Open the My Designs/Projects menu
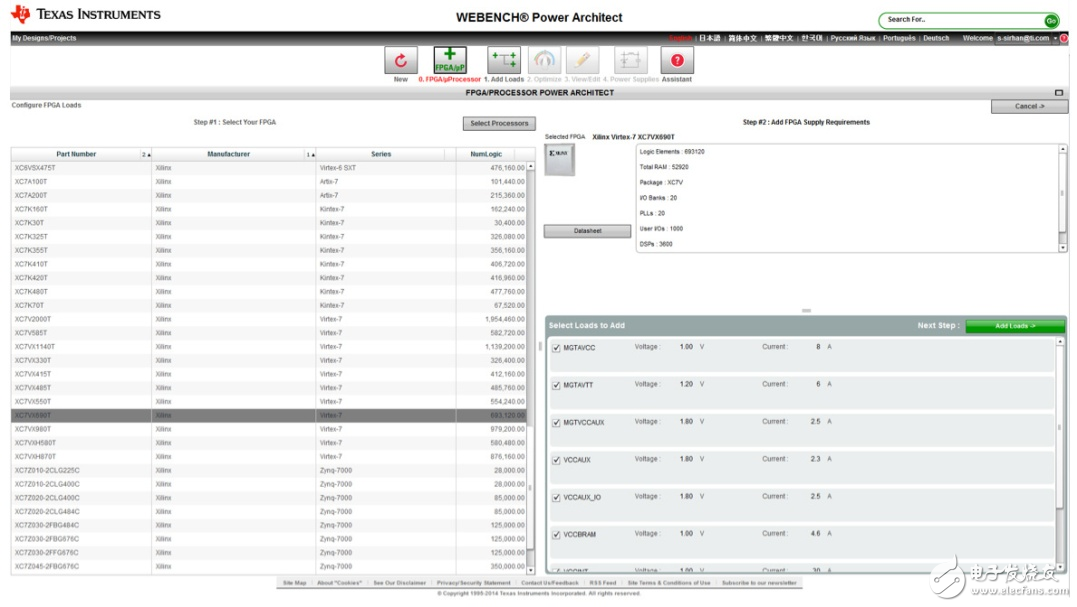 [44, 38]
